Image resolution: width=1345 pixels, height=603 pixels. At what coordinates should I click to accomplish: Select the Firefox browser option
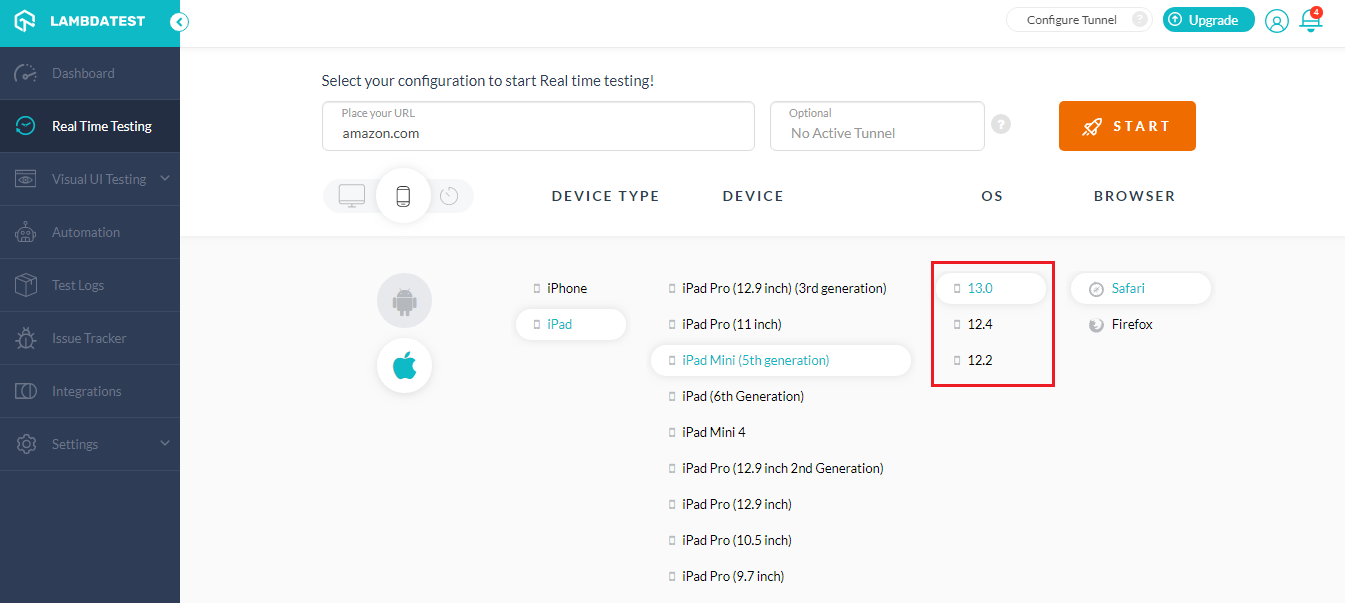coord(1131,324)
